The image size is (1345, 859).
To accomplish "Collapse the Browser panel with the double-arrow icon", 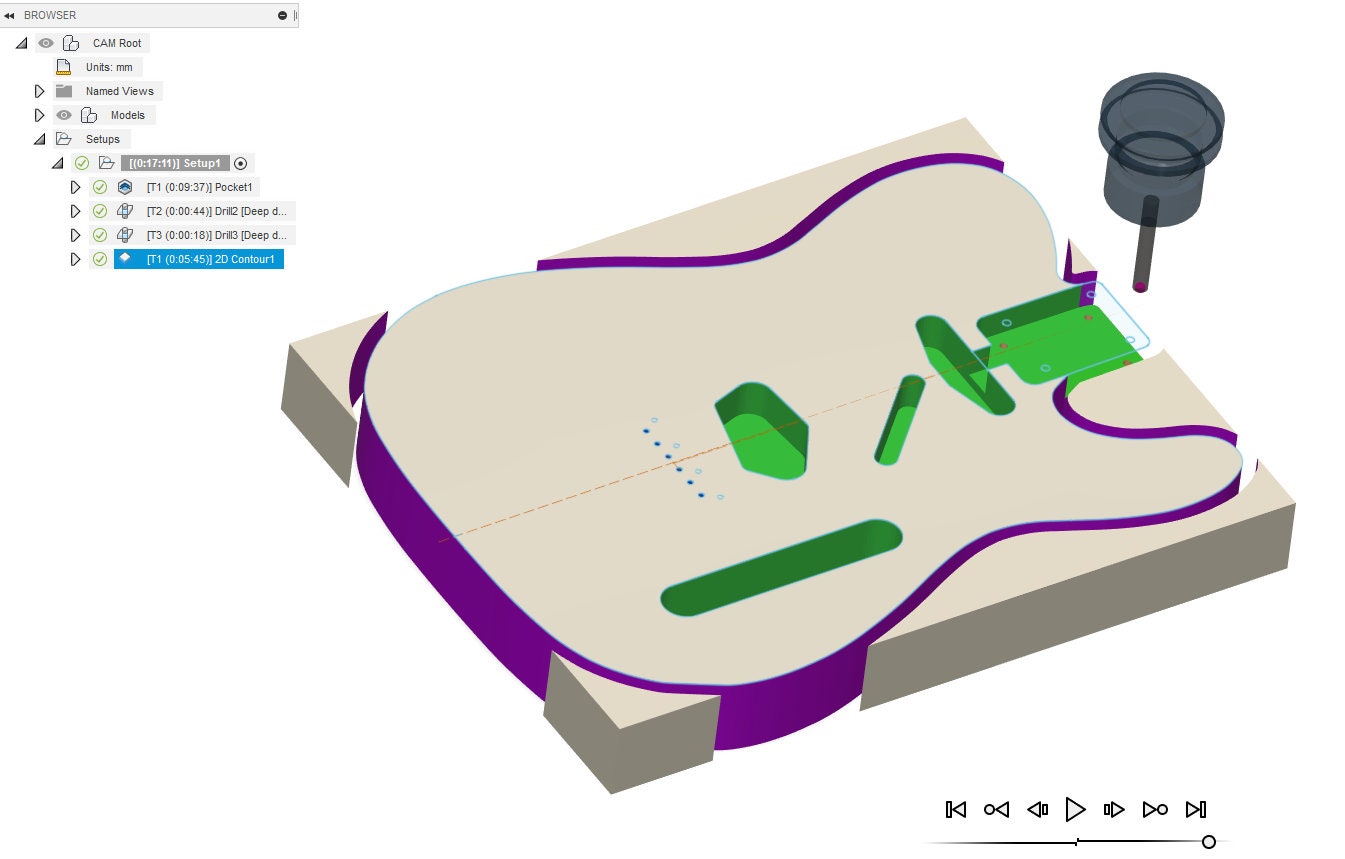I will coord(10,15).
